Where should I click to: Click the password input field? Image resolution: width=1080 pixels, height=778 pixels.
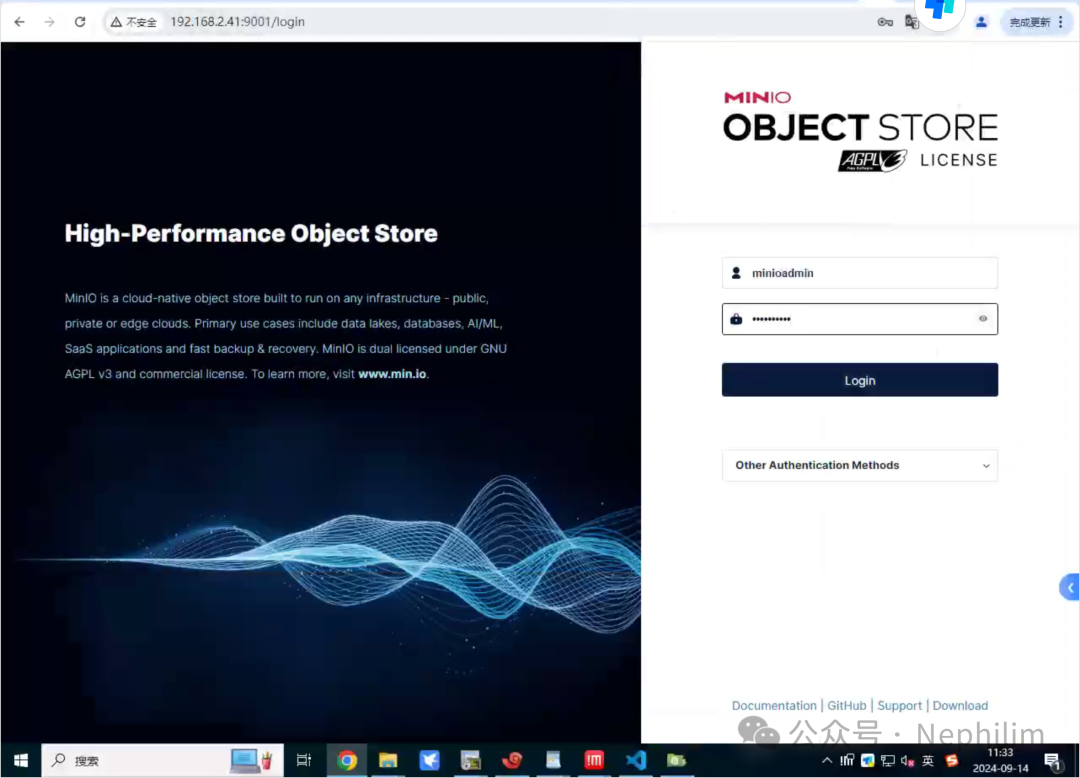tap(860, 319)
